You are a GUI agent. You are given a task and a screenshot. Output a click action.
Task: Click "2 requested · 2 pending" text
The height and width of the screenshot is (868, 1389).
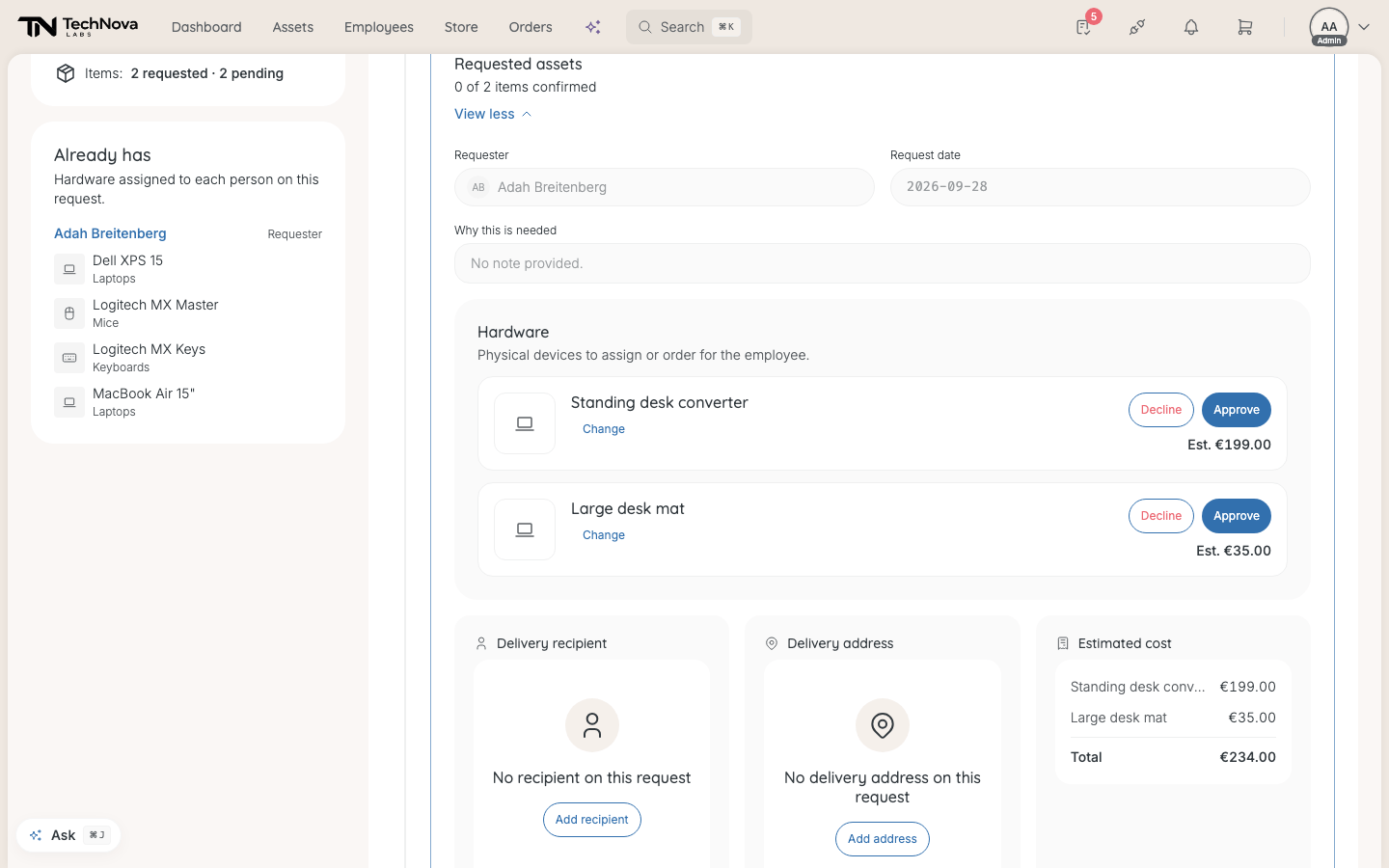[x=207, y=73]
